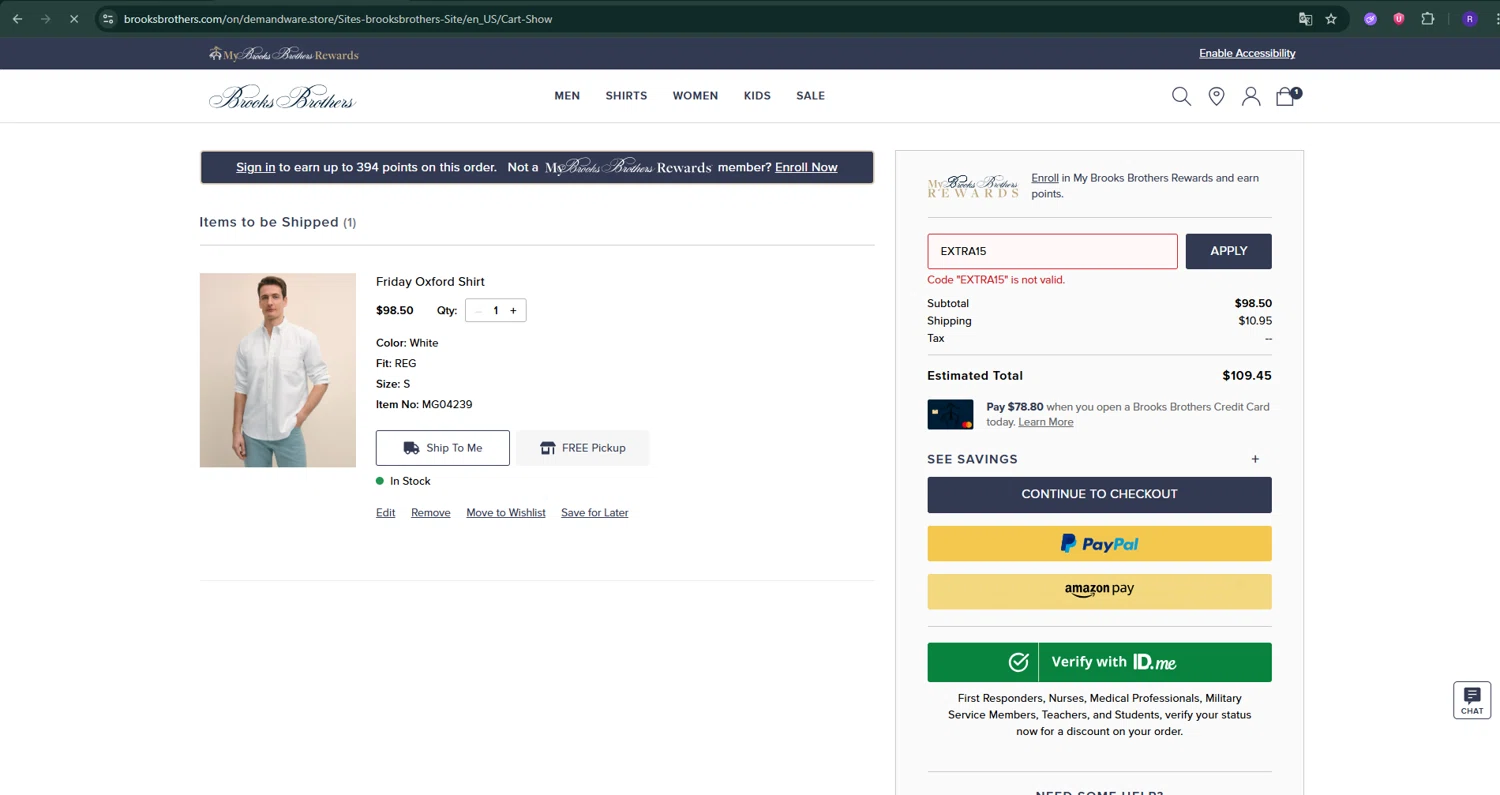Stop page loading with the X button
The height and width of the screenshot is (795, 1500).
(73, 19)
